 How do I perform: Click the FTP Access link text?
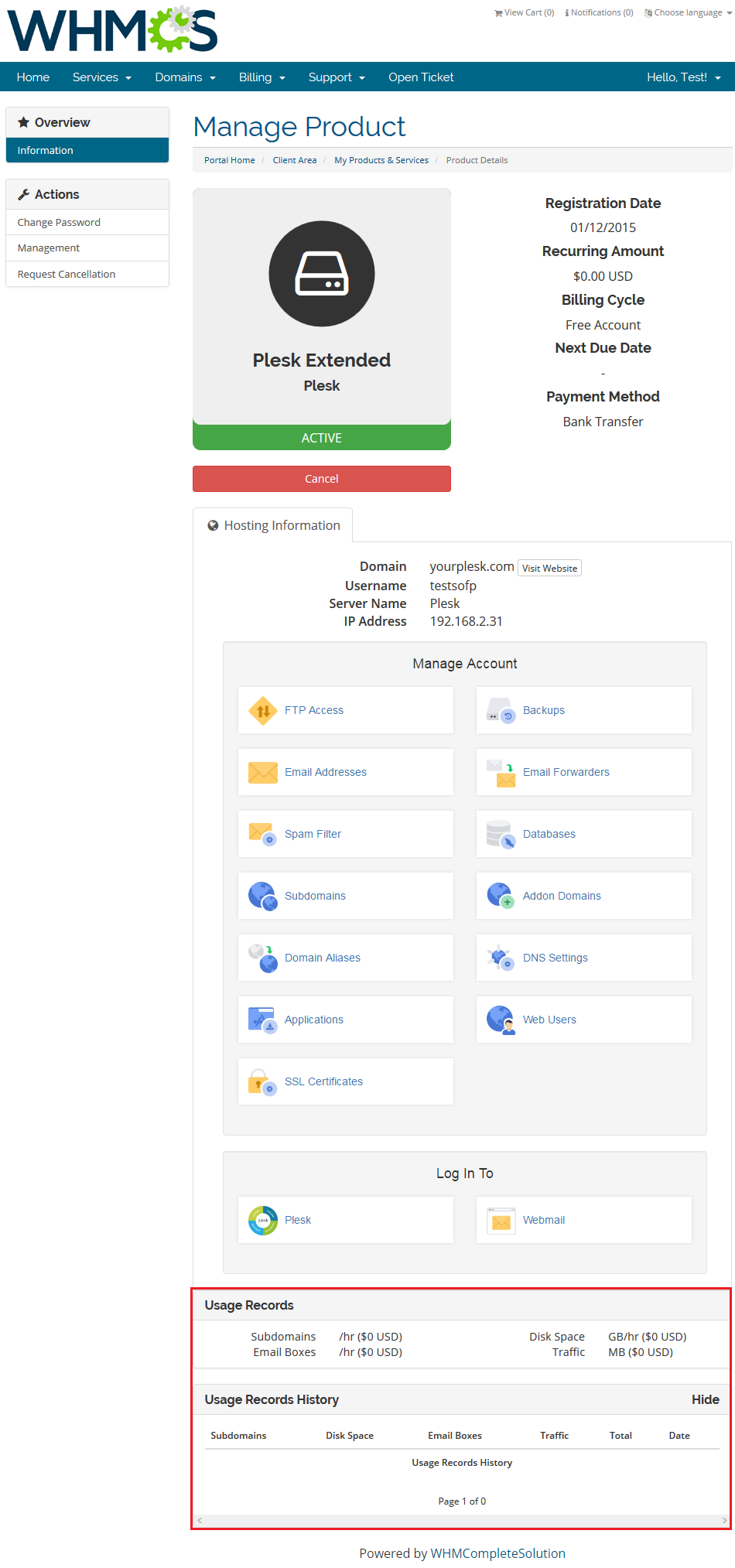pos(314,710)
